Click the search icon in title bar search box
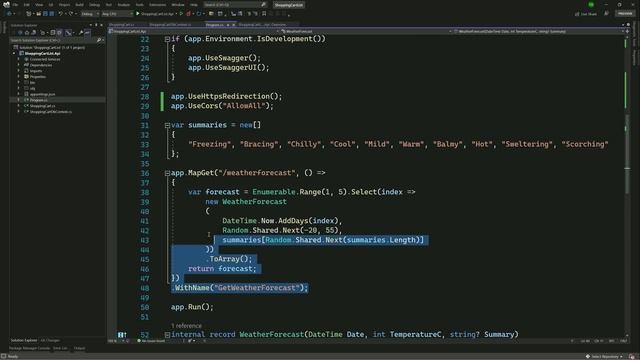 [263, 5]
